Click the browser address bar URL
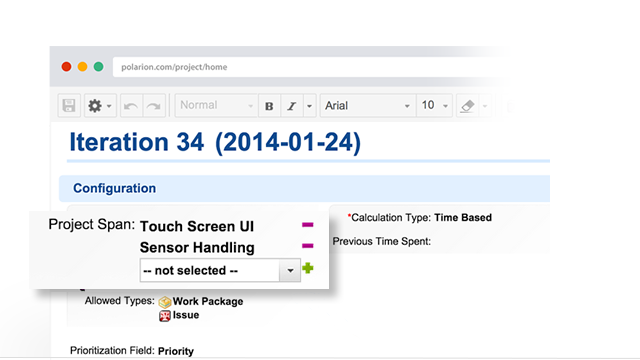Image resolution: width=640 pixels, height=360 pixels. 174,67
